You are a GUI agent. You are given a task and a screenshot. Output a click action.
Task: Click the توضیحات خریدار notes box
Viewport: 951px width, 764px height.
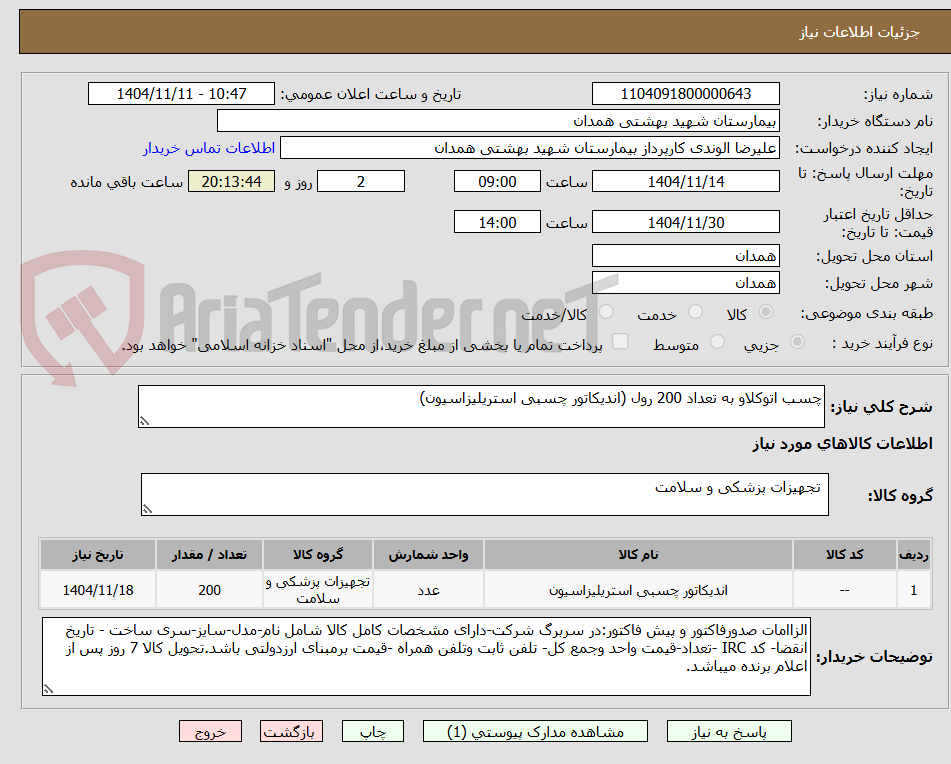click(x=426, y=657)
